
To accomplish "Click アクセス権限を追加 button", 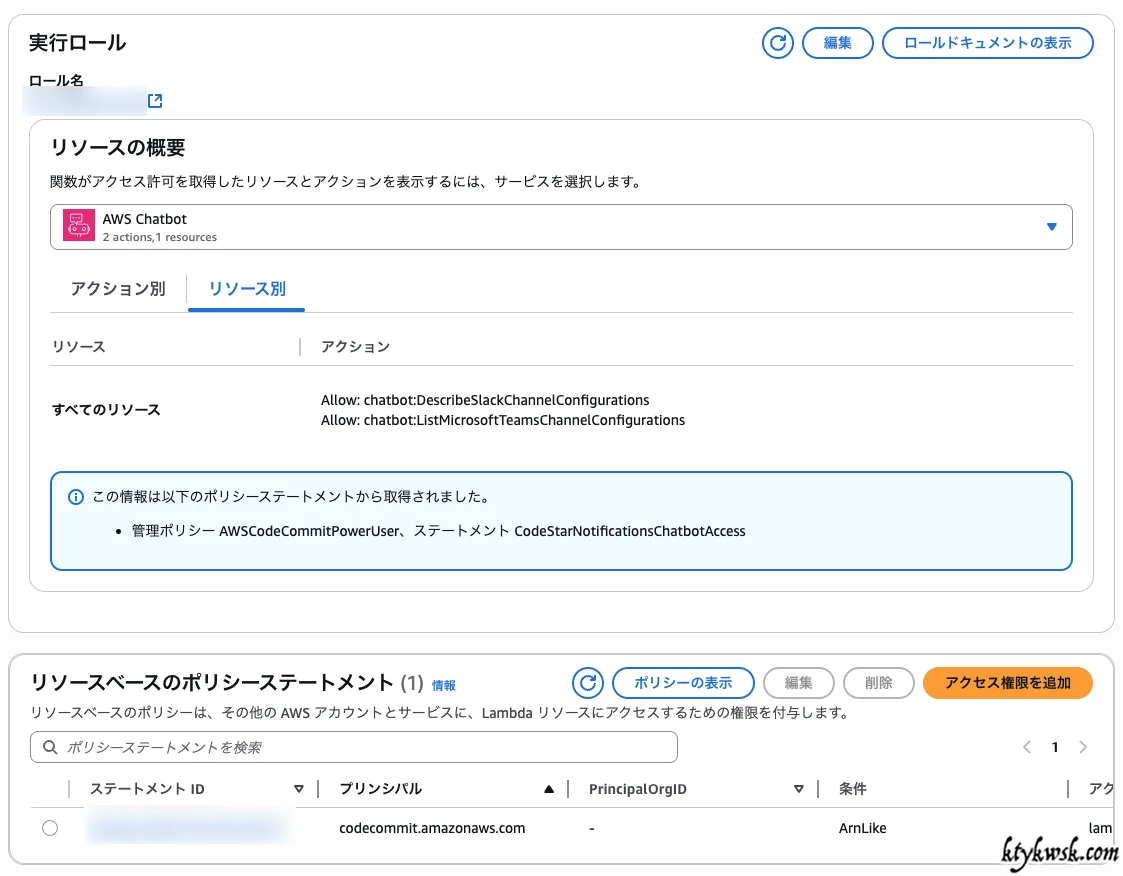I will point(1008,683).
